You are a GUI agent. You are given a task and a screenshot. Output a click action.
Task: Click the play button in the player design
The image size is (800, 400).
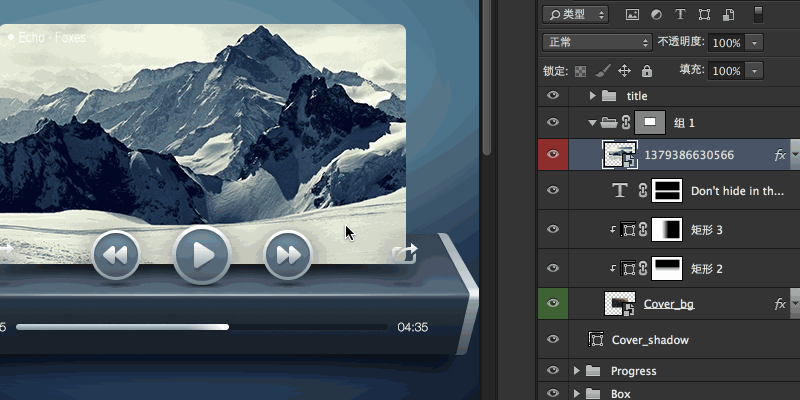202,255
